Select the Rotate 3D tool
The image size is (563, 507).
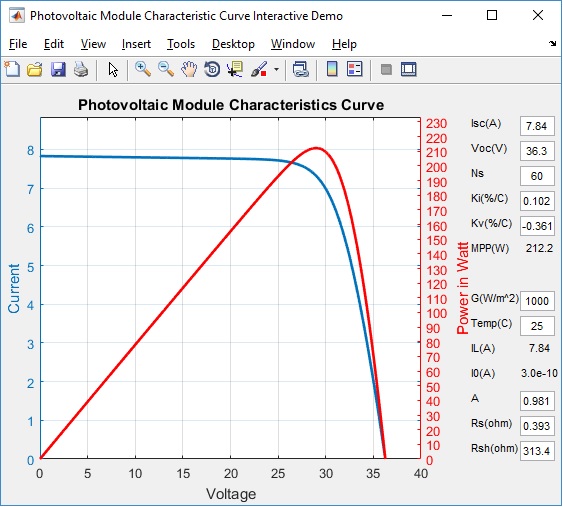coord(212,69)
